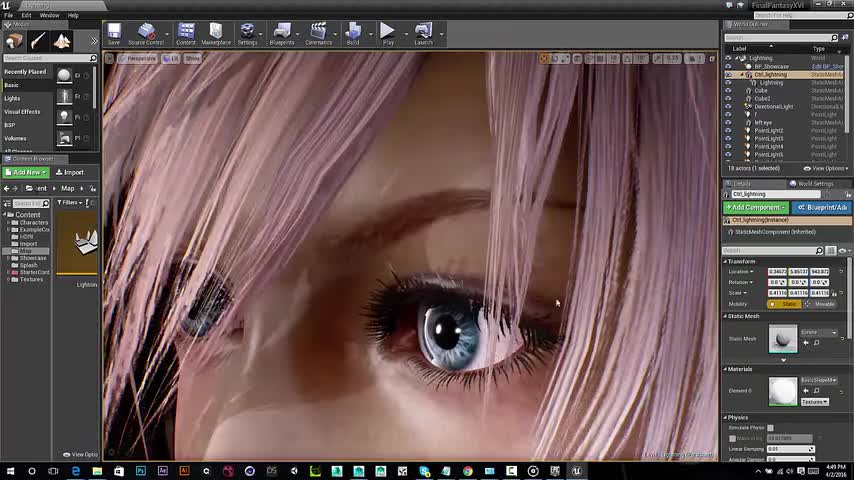Open the Play options dropdown arrow
The height and width of the screenshot is (480, 854).
[x=406, y=34]
